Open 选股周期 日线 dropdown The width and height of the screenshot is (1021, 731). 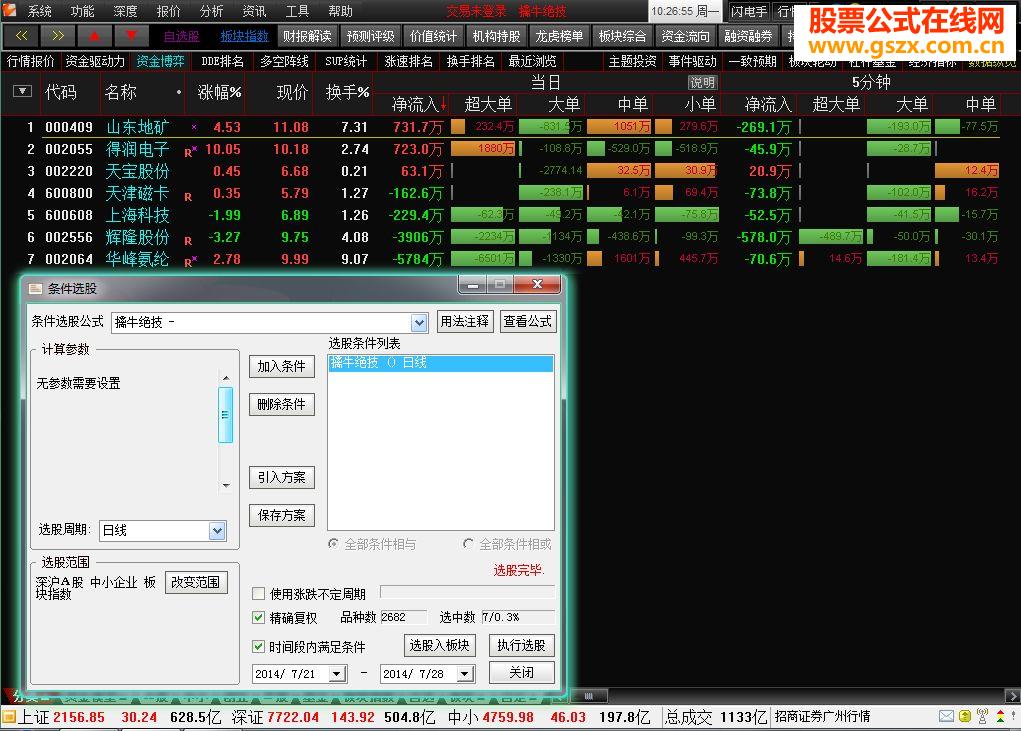(217, 531)
